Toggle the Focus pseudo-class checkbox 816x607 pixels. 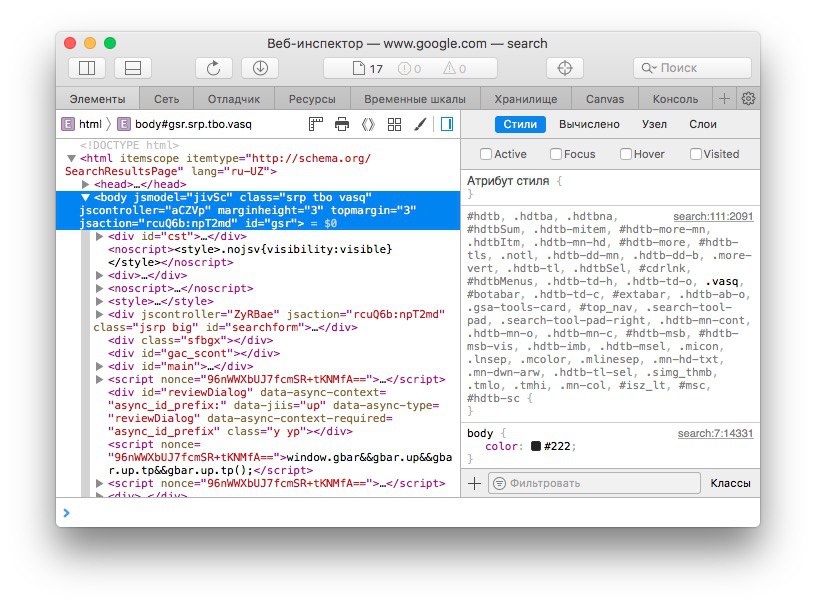pyautogui.click(x=556, y=154)
